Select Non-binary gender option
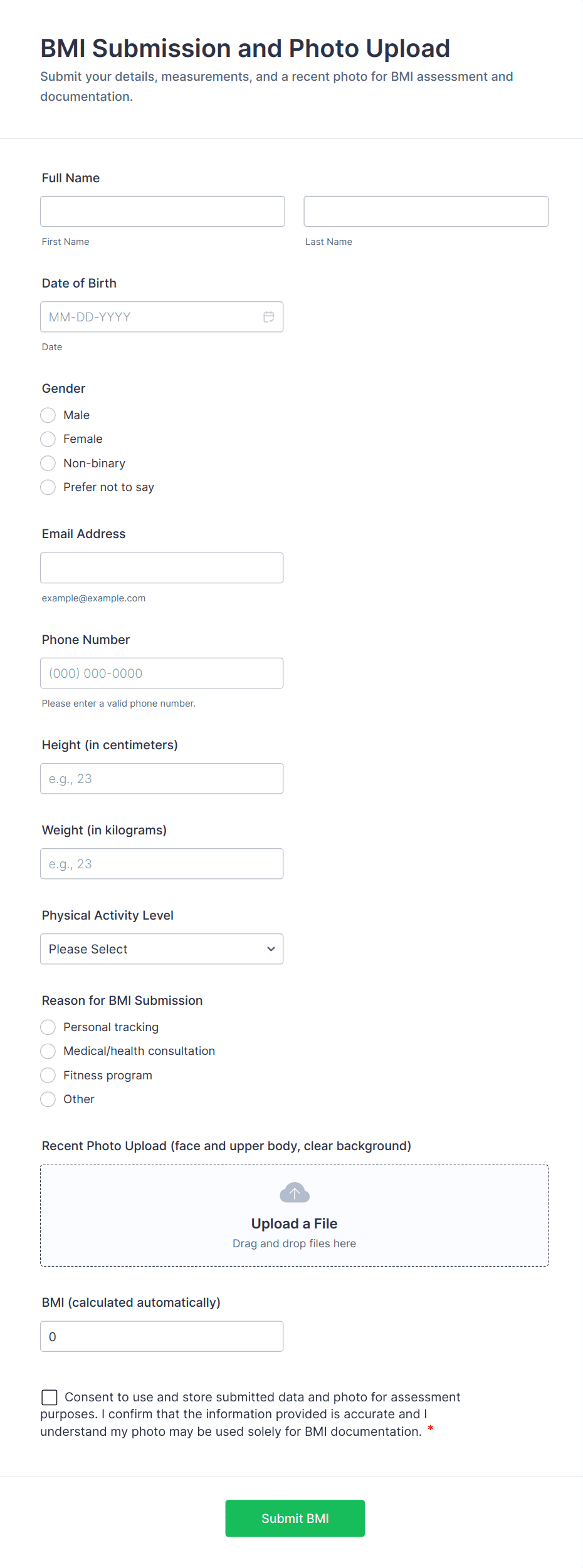Image resolution: width=583 pixels, height=1568 pixels. [x=48, y=464]
